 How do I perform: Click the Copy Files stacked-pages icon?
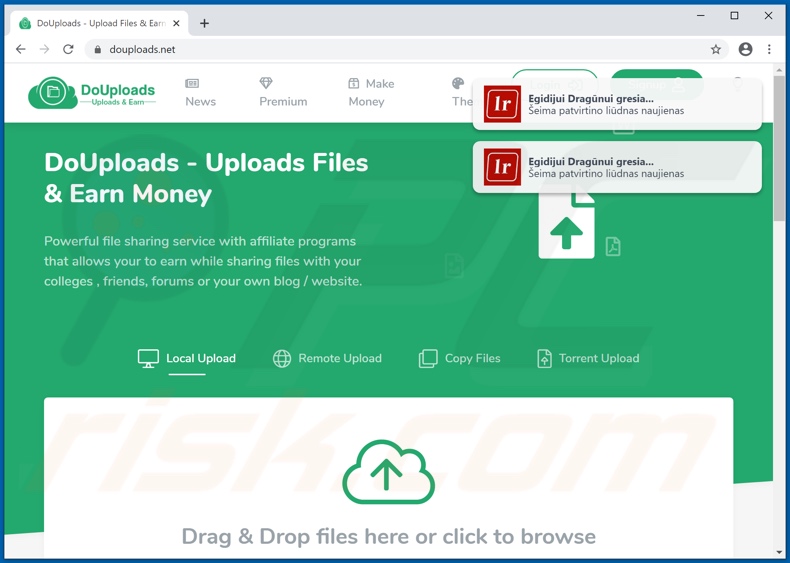point(428,359)
